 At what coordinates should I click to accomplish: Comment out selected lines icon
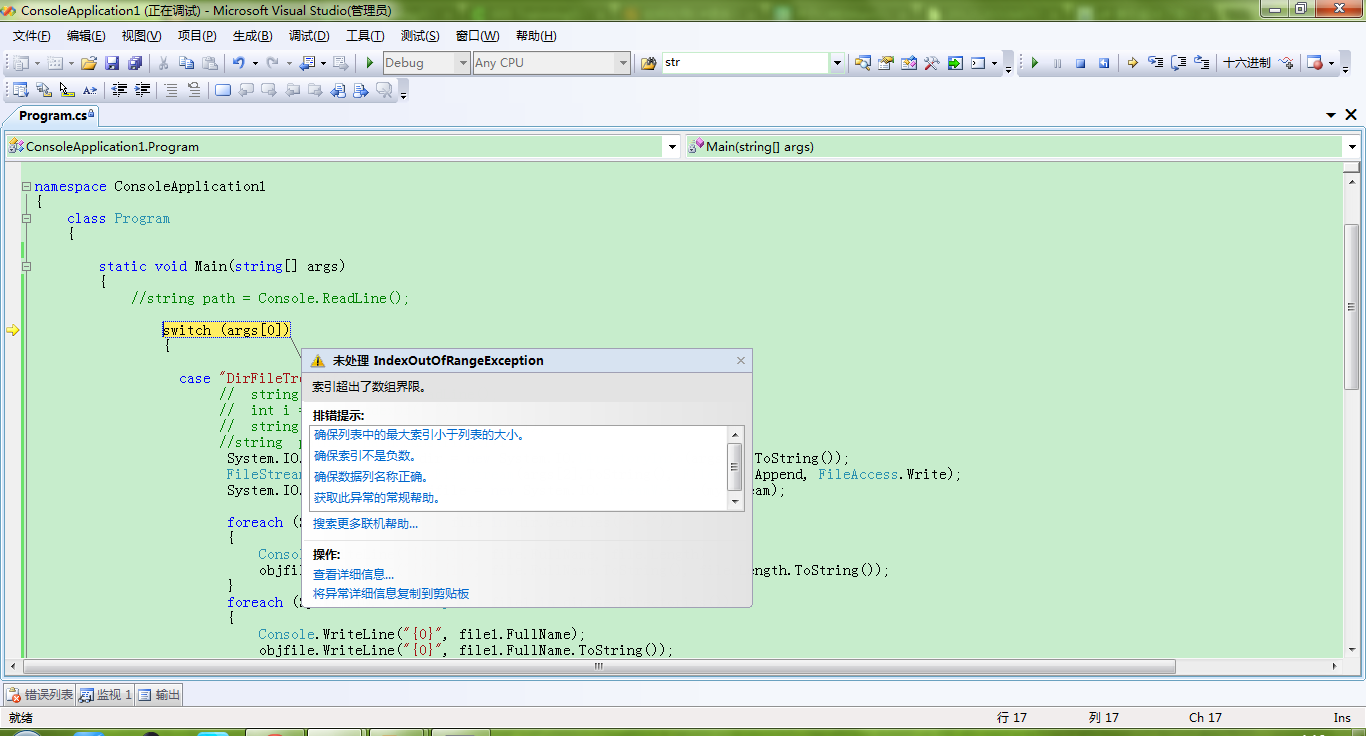pyautogui.click(x=171, y=90)
